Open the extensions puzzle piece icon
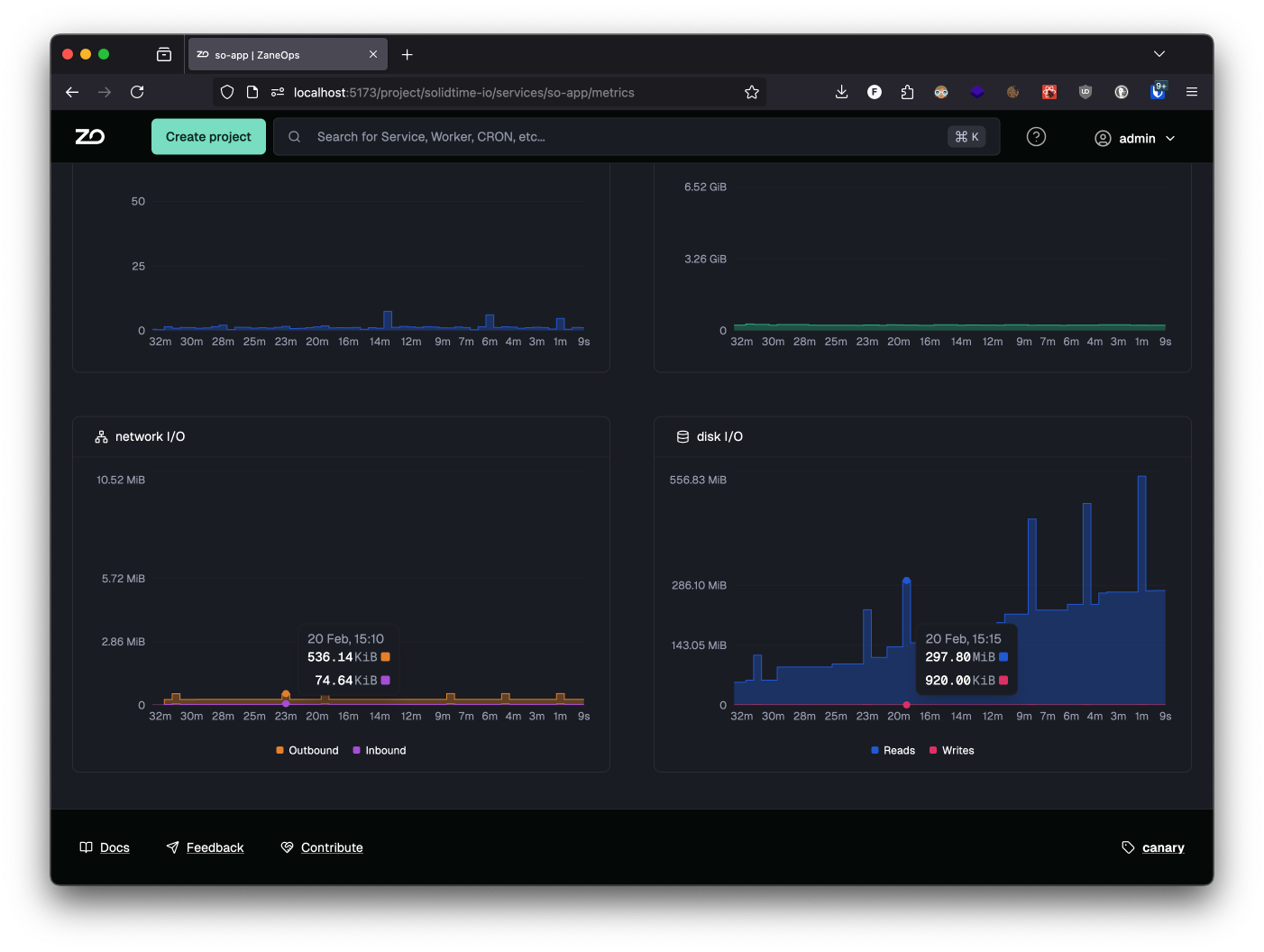 (908, 92)
